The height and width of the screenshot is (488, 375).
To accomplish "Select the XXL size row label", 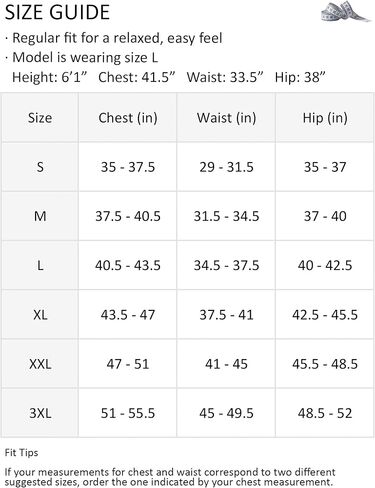I will pos(40,364).
